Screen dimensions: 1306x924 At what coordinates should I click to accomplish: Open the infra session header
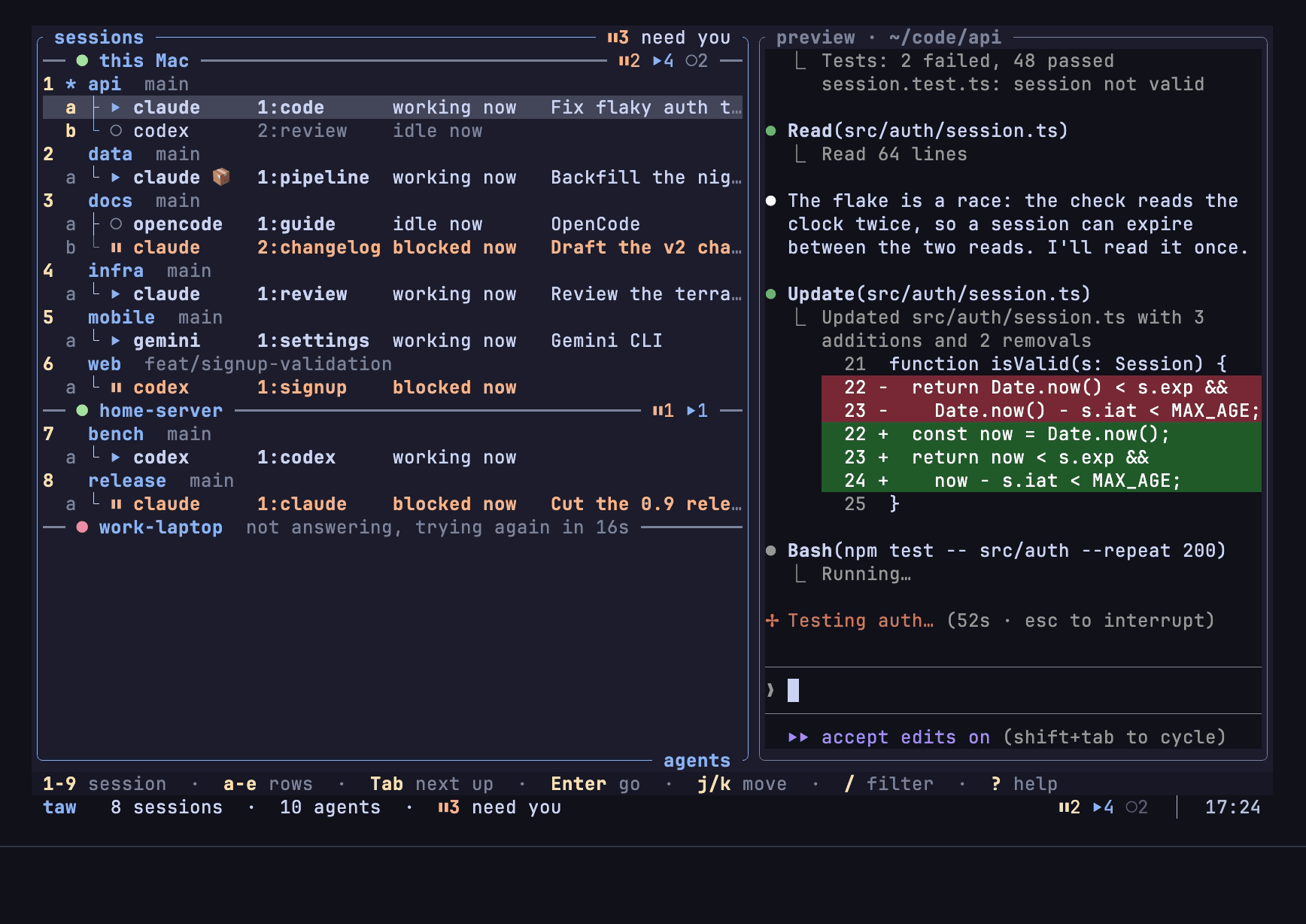(393, 271)
